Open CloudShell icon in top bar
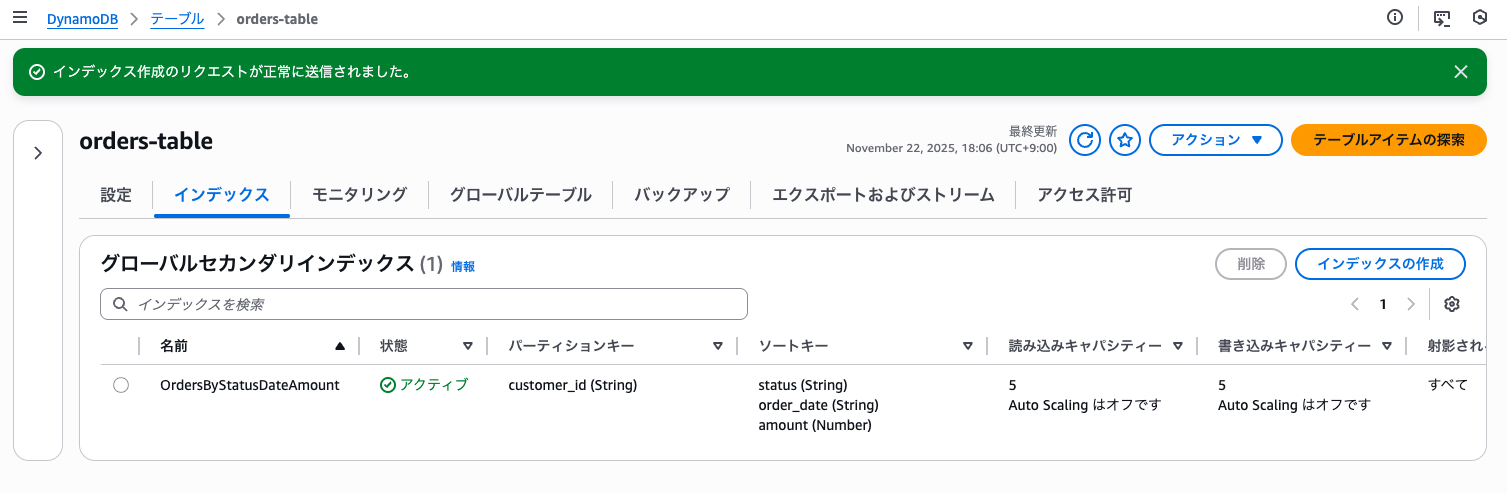1507x494 pixels. (1442, 18)
